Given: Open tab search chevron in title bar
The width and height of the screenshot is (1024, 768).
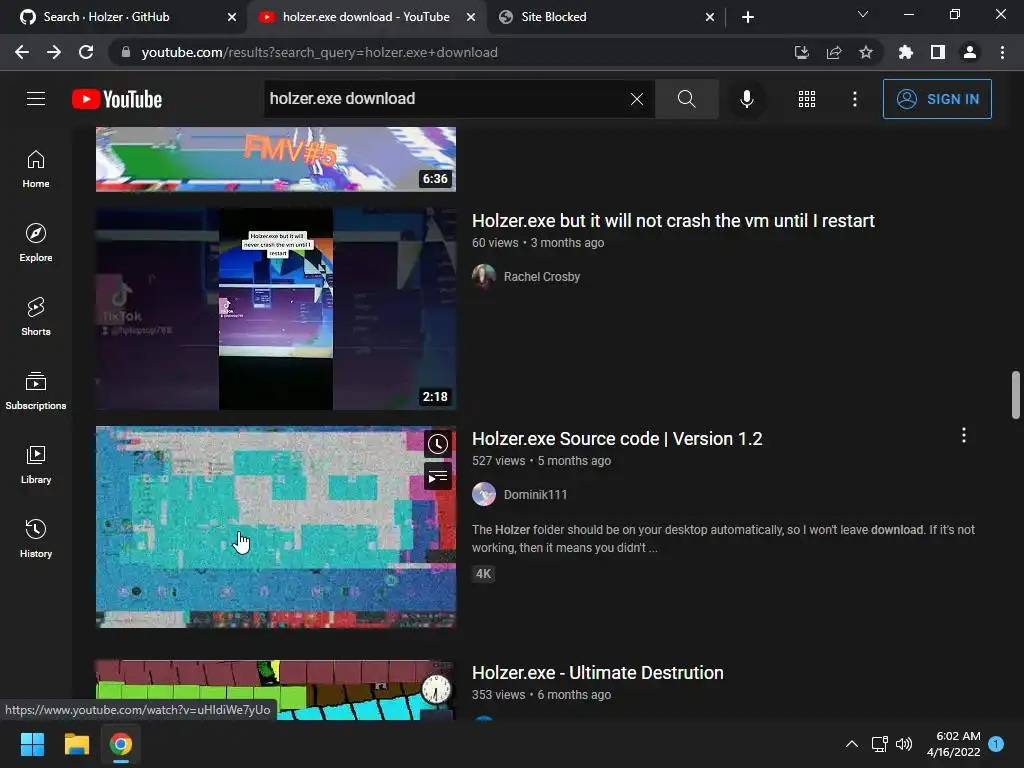Looking at the screenshot, I should pyautogui.click(x=863, y=14).
